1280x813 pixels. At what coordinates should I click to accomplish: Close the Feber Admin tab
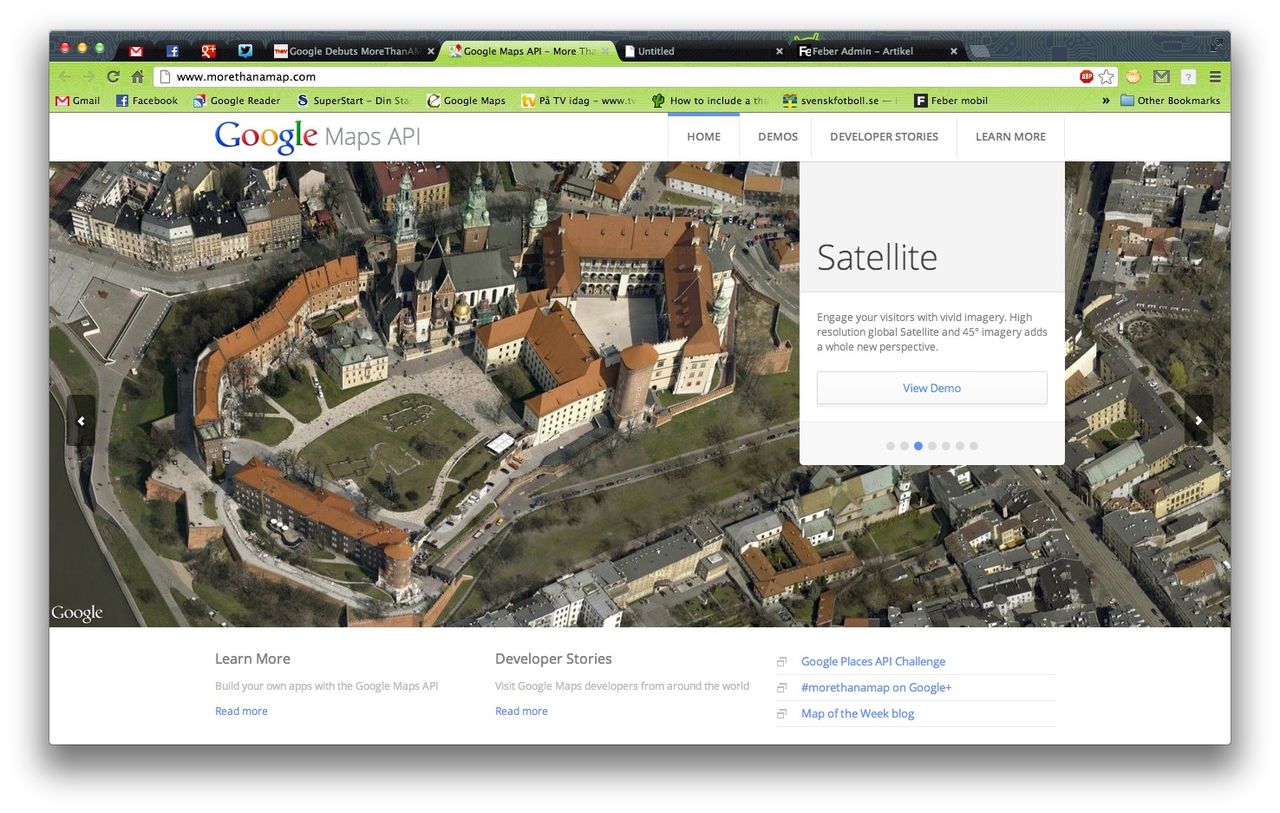tap(953, 51)
